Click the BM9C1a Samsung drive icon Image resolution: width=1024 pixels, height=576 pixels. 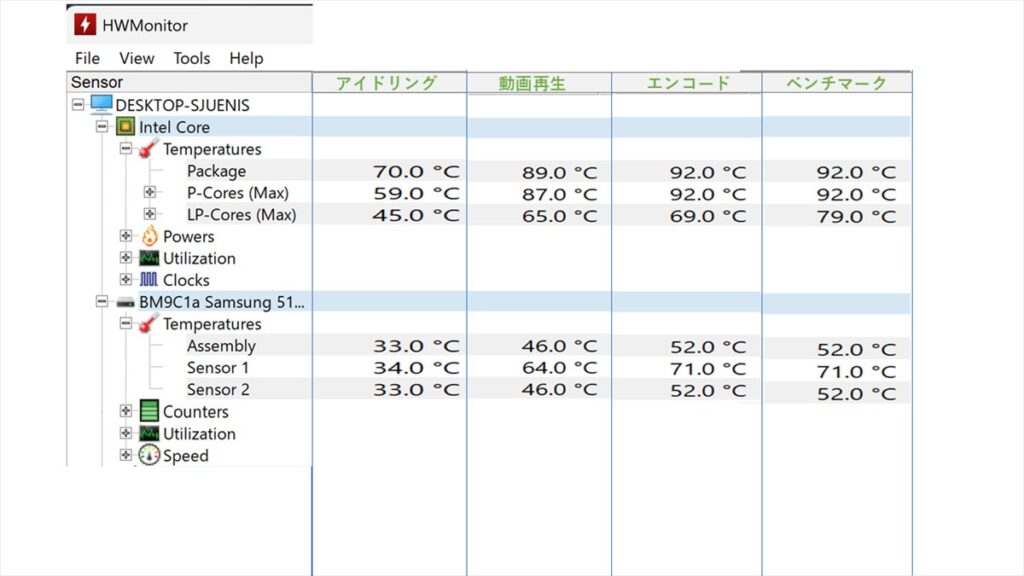[125, 302]
